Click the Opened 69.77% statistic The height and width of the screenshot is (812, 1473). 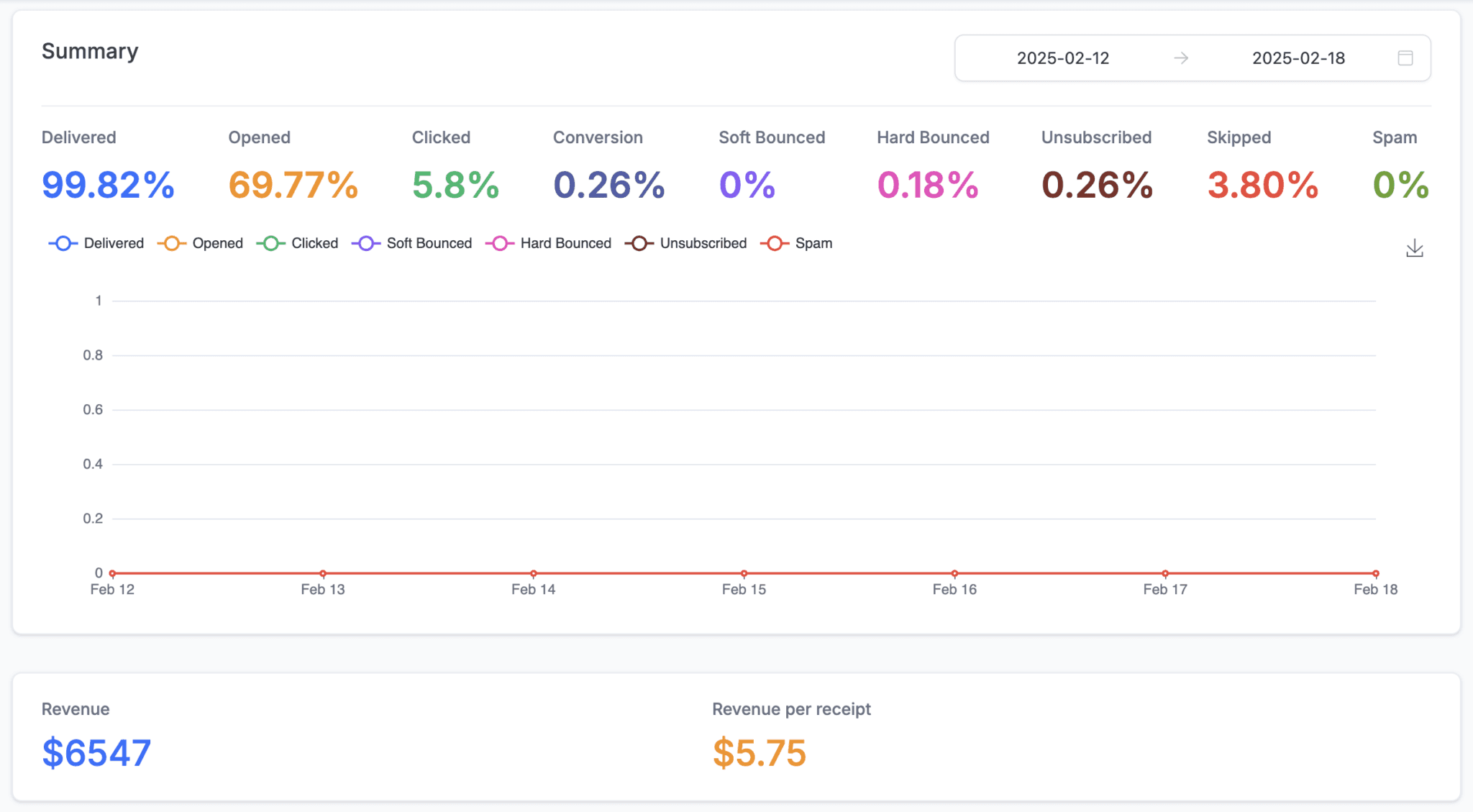[x=293, y=185]
